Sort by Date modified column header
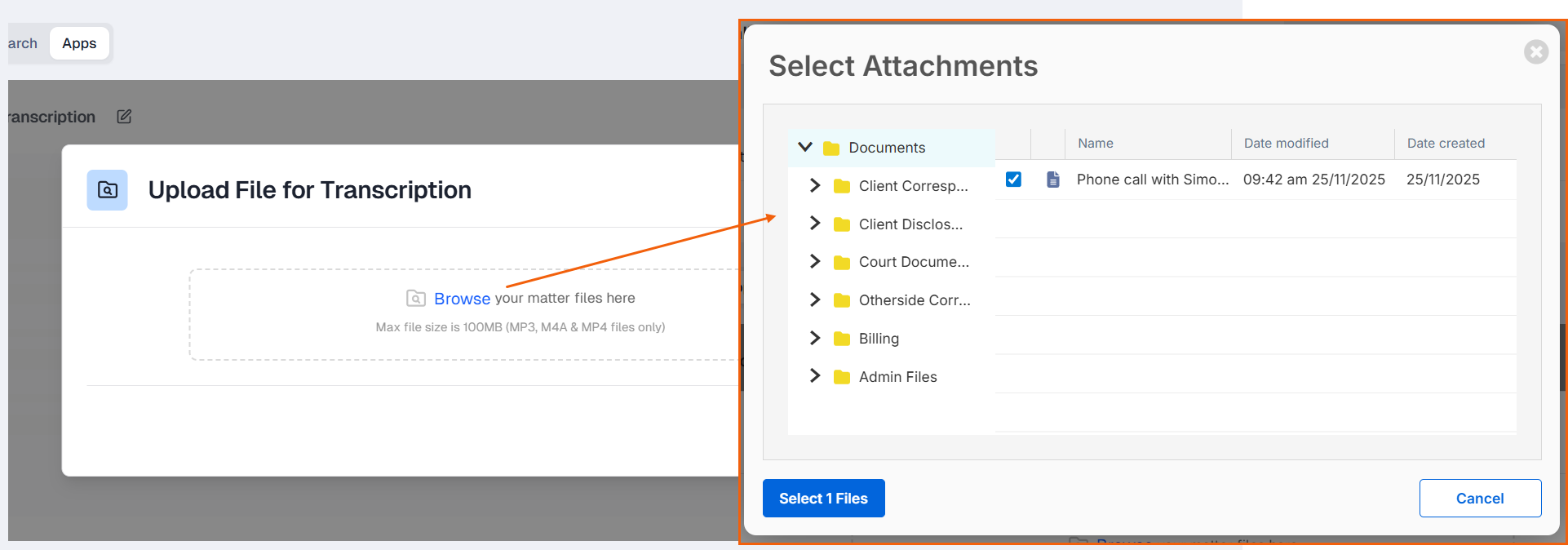Viewport: 1568px width, 550px height. tap(1286, 144)
